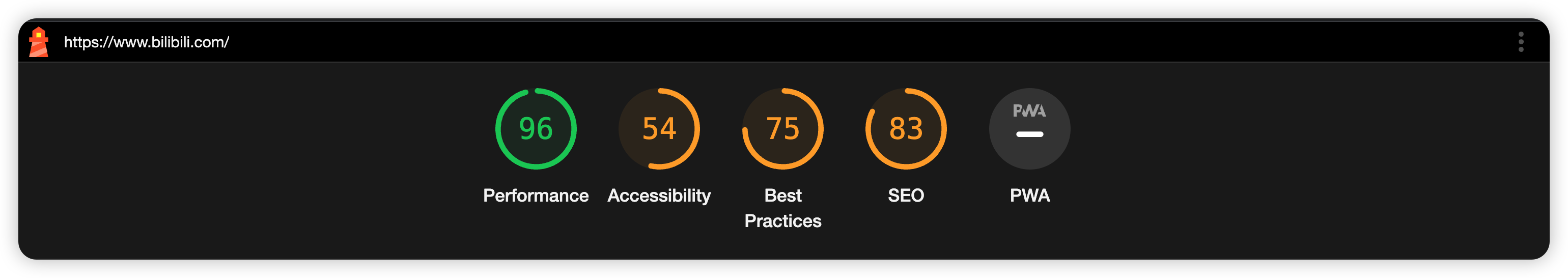Screen dimensions: 1568x278
Task: Go to the SEO category label
Action: 906,196
